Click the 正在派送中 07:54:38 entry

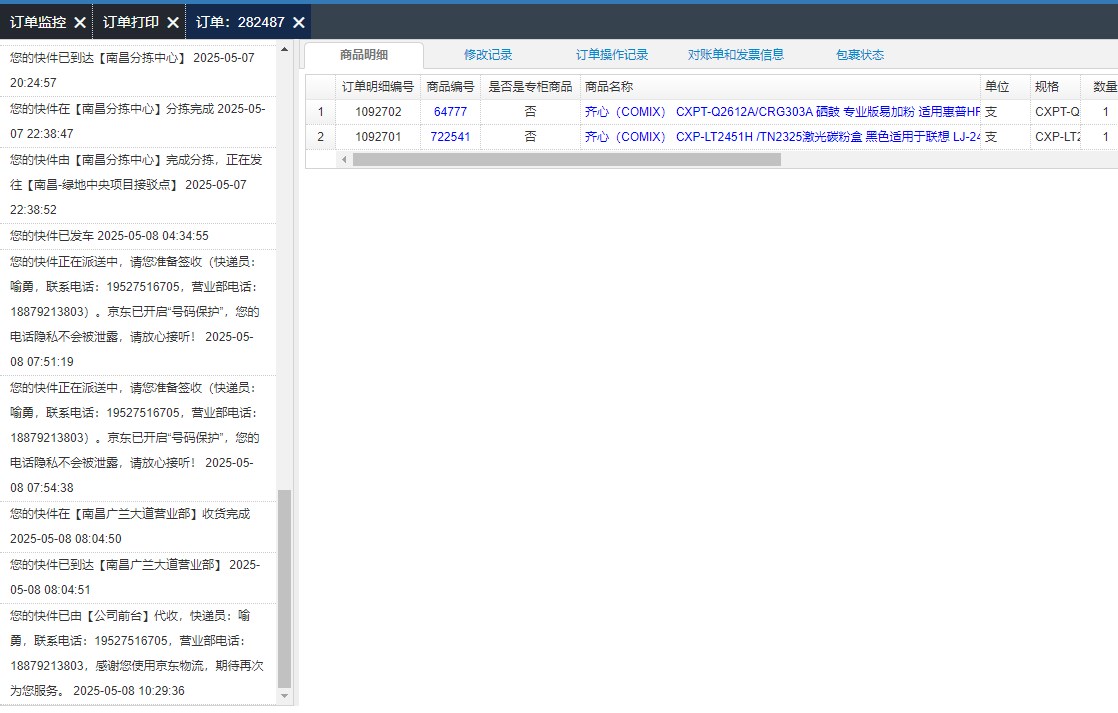pyautogui.click(x=138, y=438)
